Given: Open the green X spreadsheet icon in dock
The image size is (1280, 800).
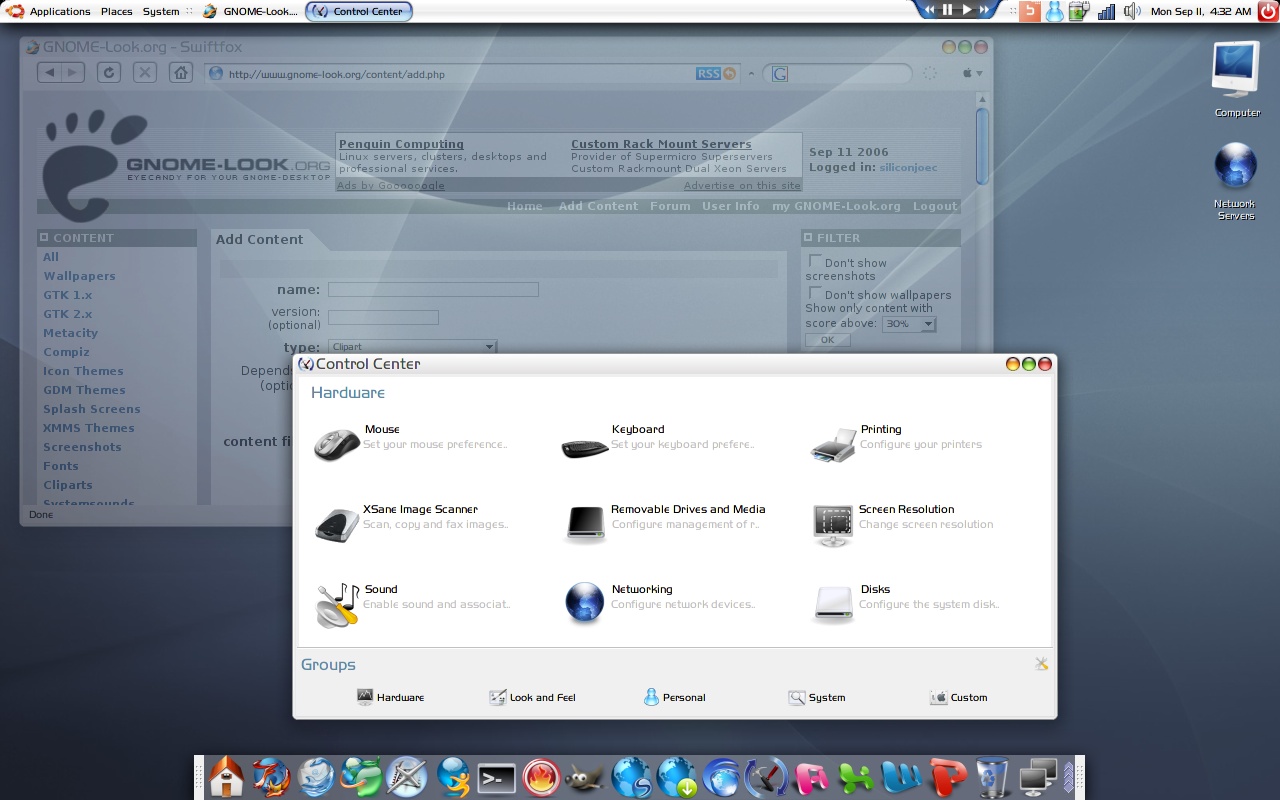Looking at the screenshot, I should click(x=856, y=778).
